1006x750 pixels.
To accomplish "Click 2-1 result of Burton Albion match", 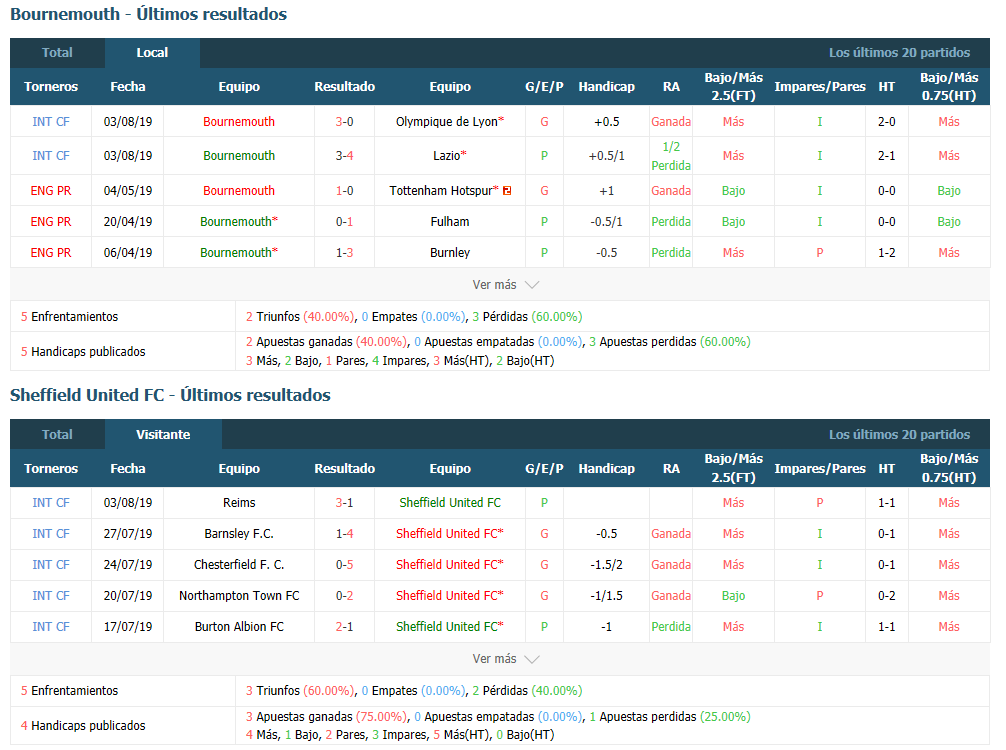I will pos(345,627).
